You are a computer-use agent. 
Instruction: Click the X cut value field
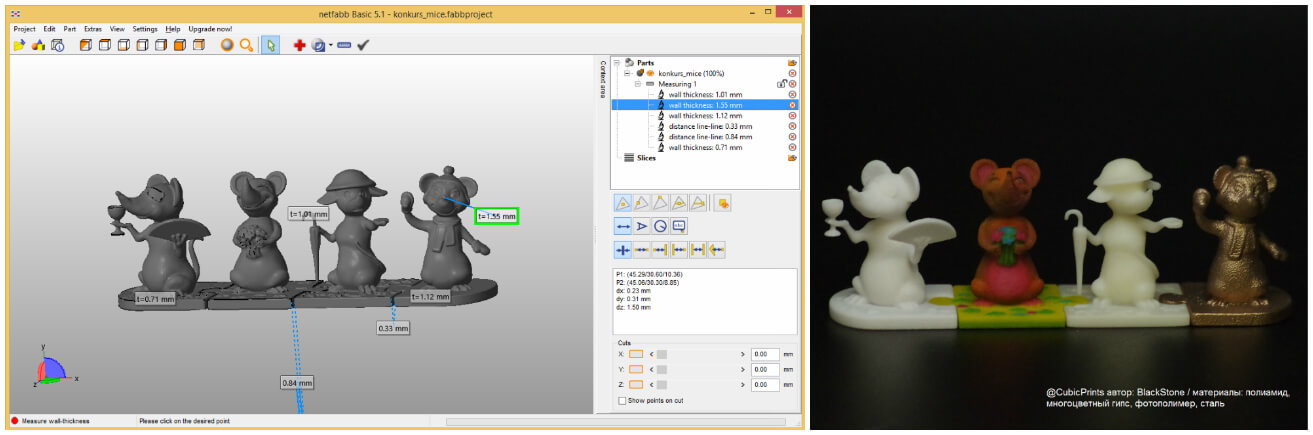point(764,354)
